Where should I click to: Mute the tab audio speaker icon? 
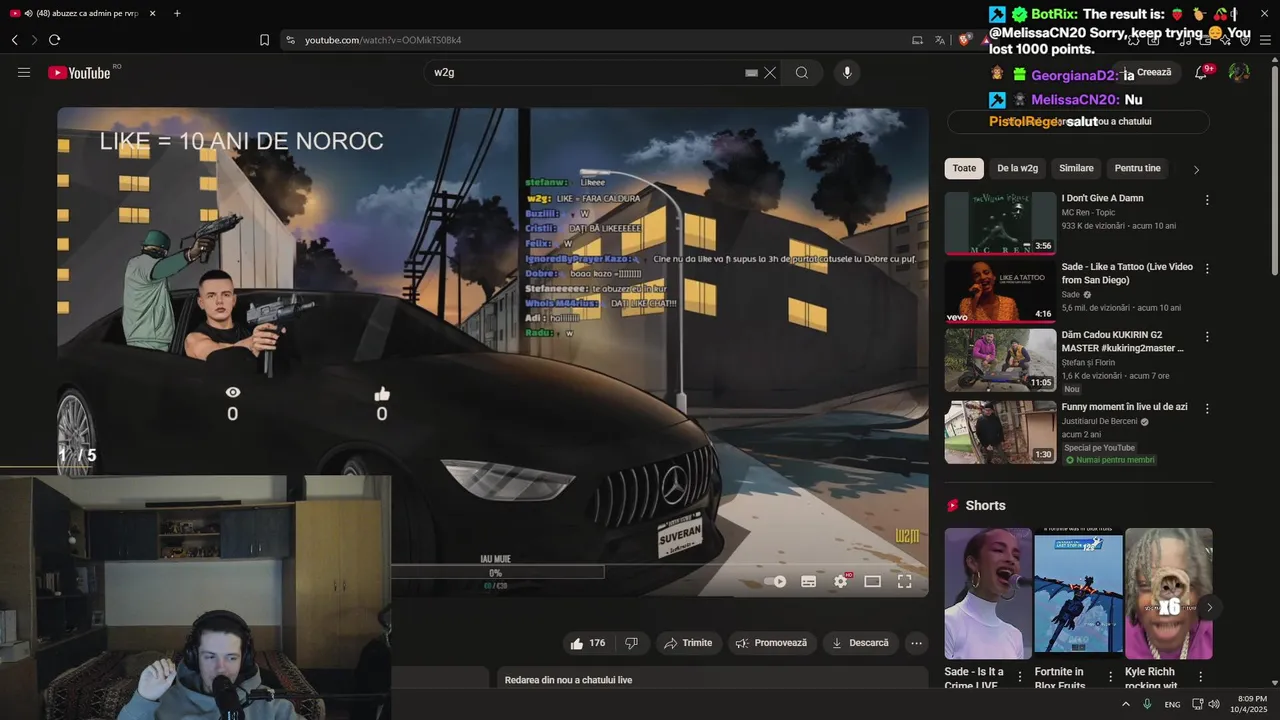pos(28,13)
